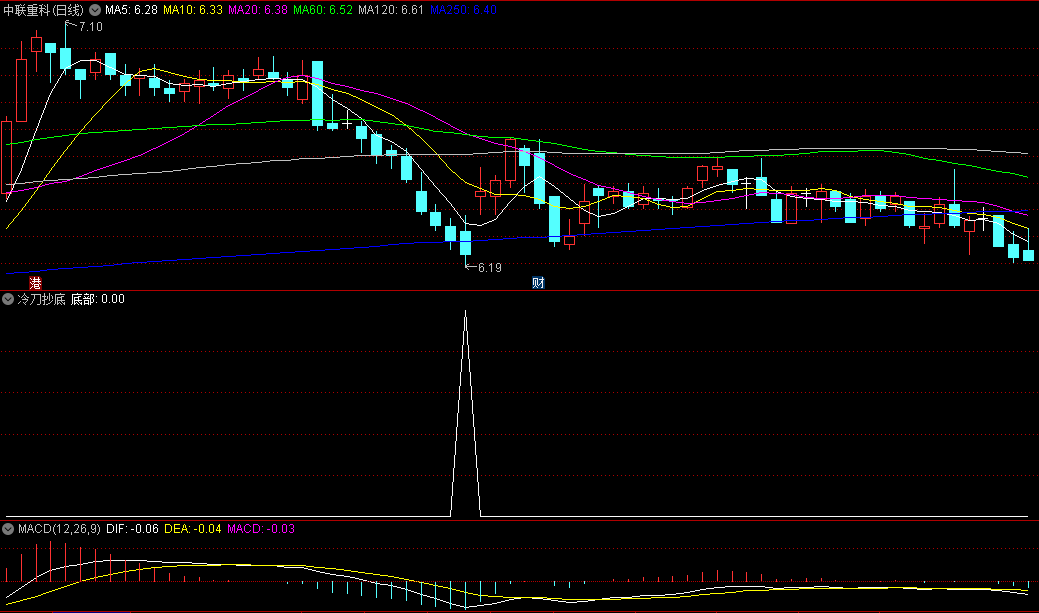
Task: Open the main chart indicator dropdown arrow
Action: click(95, 10)
